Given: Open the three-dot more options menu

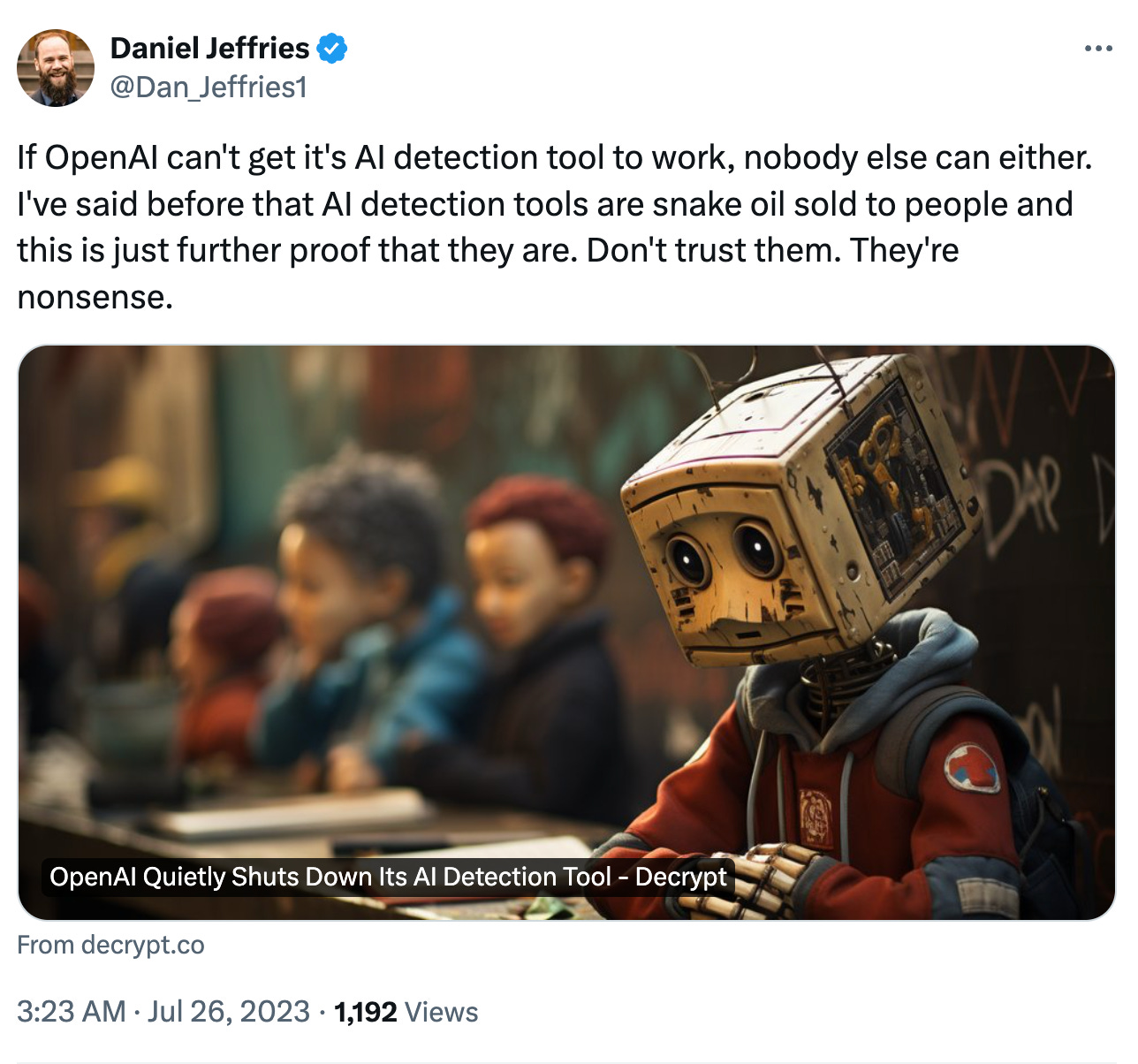Looking at the screenshot, I should tap(1098, 49).
